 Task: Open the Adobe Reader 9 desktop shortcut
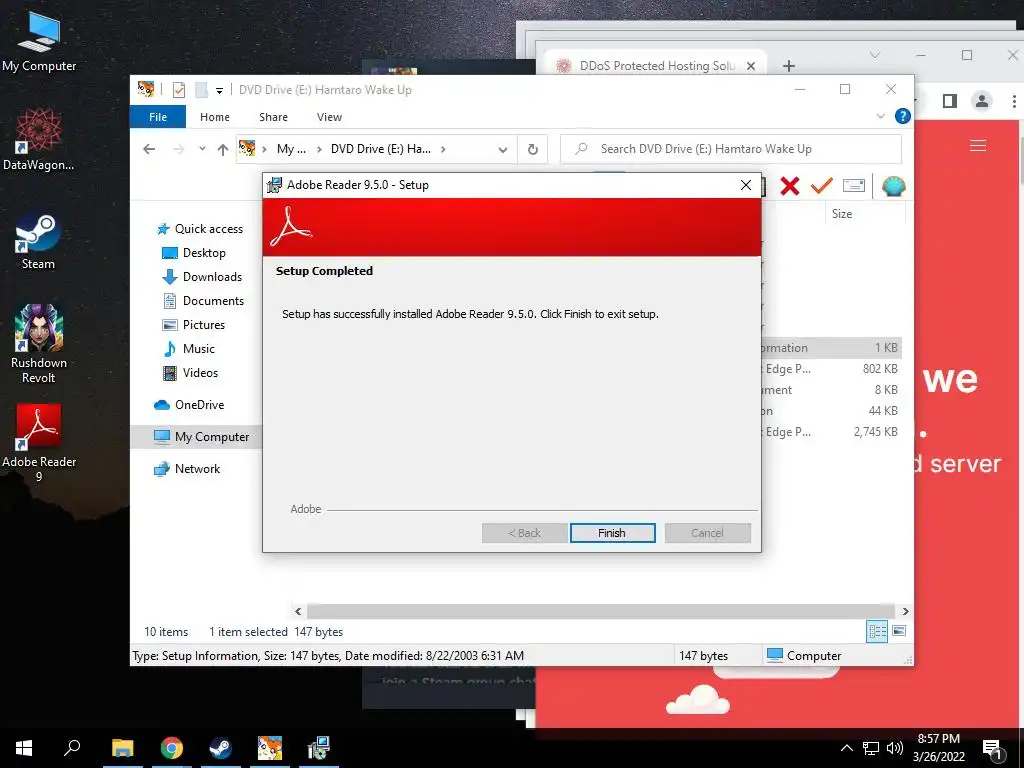(39, 443)
